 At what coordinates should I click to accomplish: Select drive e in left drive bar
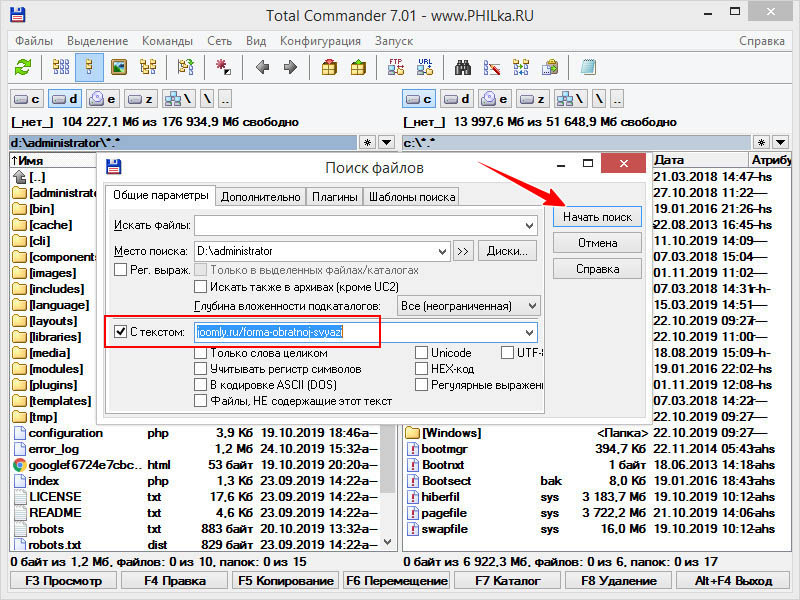103,99
